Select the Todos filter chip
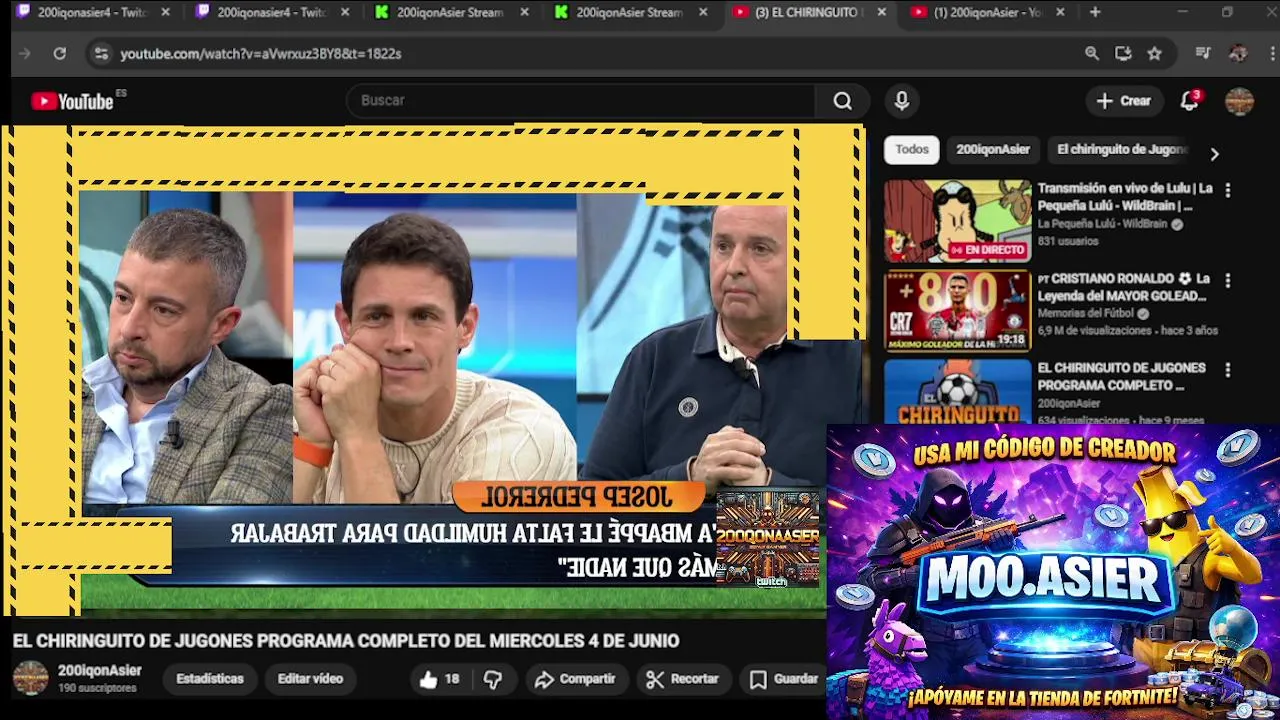The height and width of the screenshot is (720, 1280). tap(912, 150)
